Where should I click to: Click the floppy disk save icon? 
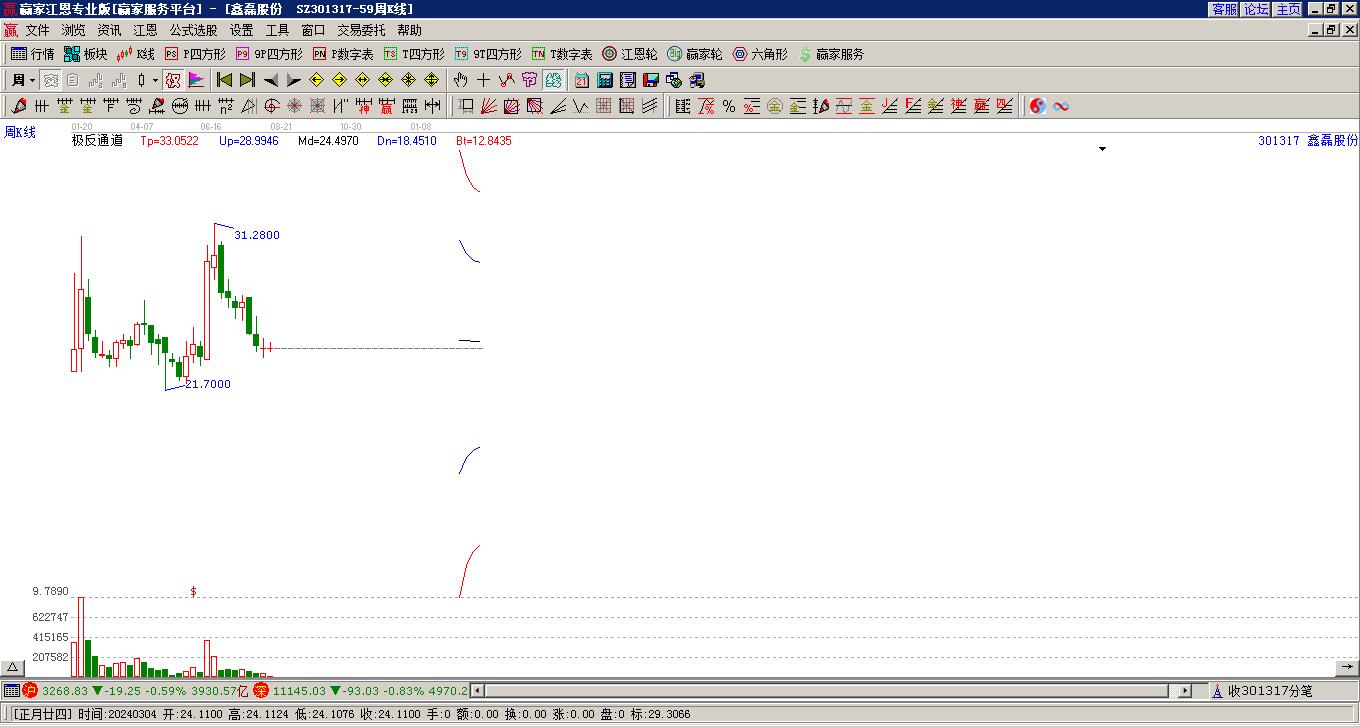[651, 80]
